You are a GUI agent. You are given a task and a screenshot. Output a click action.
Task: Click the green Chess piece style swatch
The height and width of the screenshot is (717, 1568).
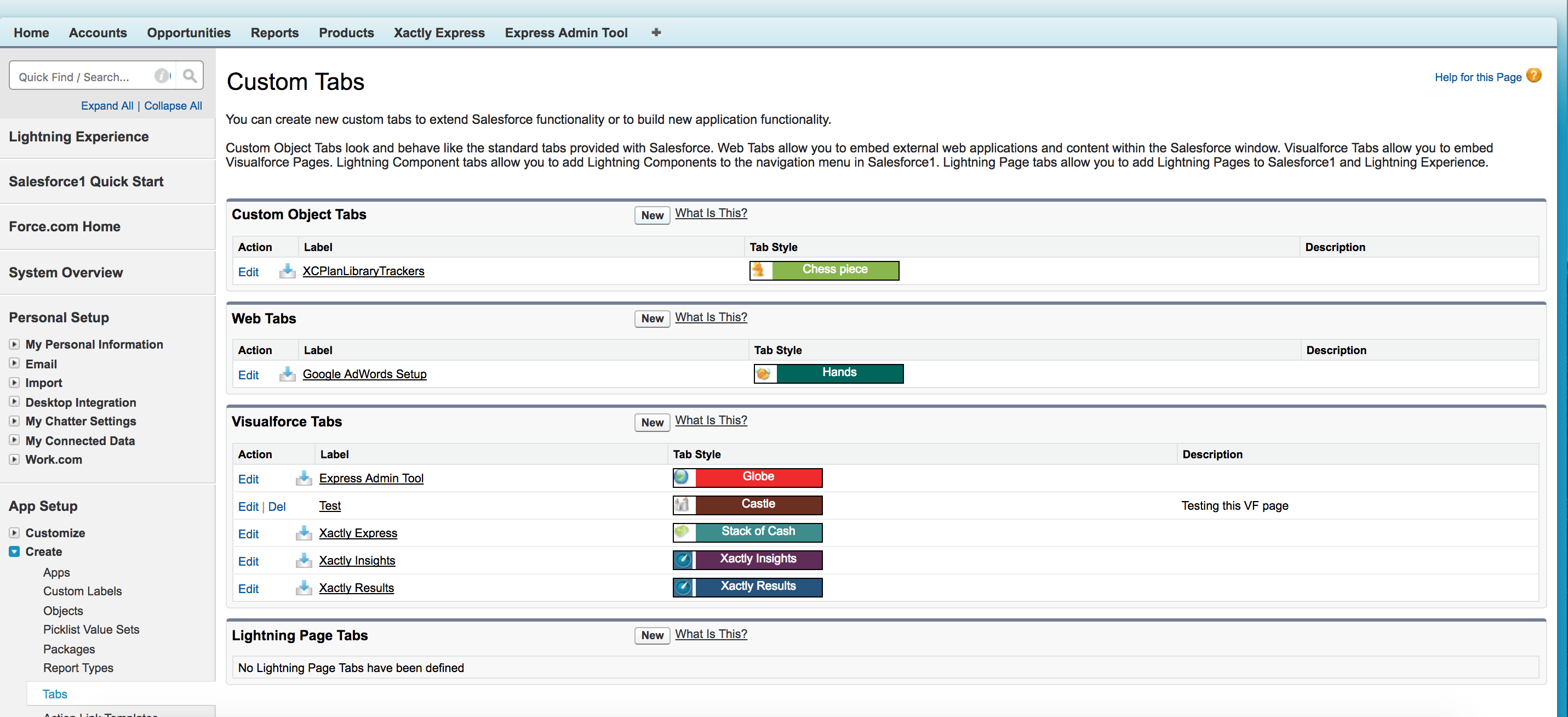835,270
